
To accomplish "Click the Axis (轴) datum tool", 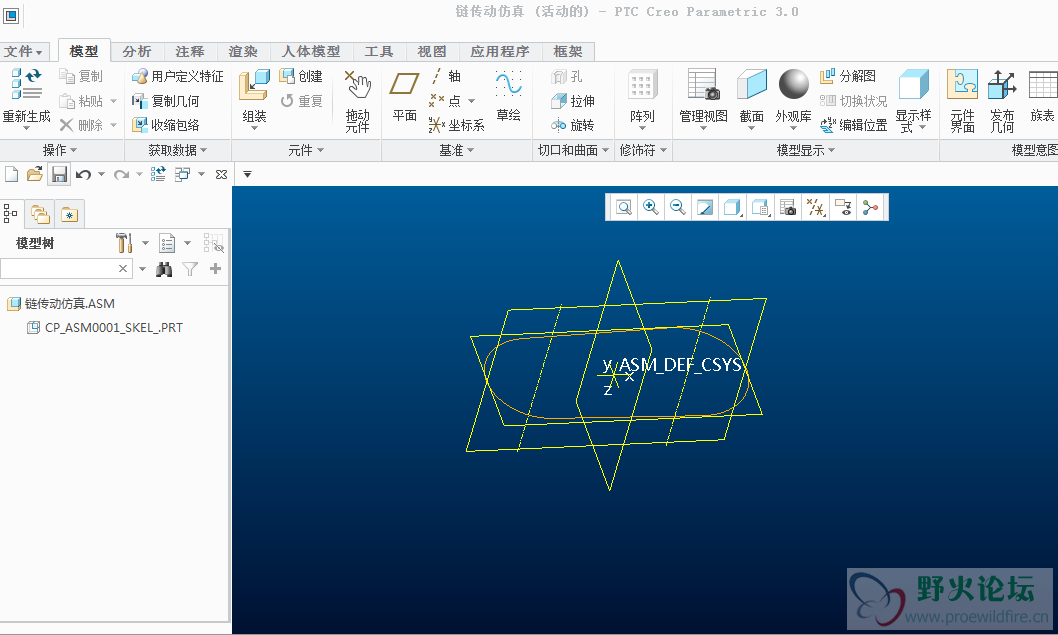I will [x=445, y=76].
